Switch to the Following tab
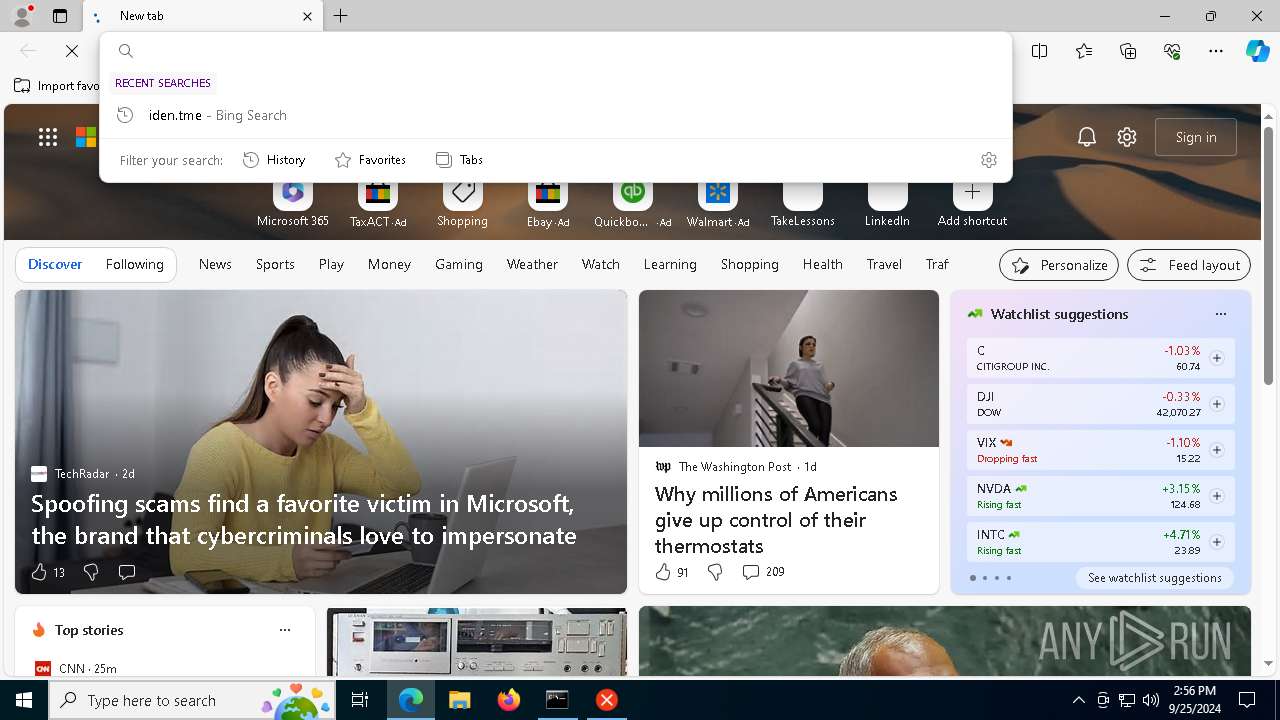The height and width of the screenshot is (720, 1280). click(134, 264)
